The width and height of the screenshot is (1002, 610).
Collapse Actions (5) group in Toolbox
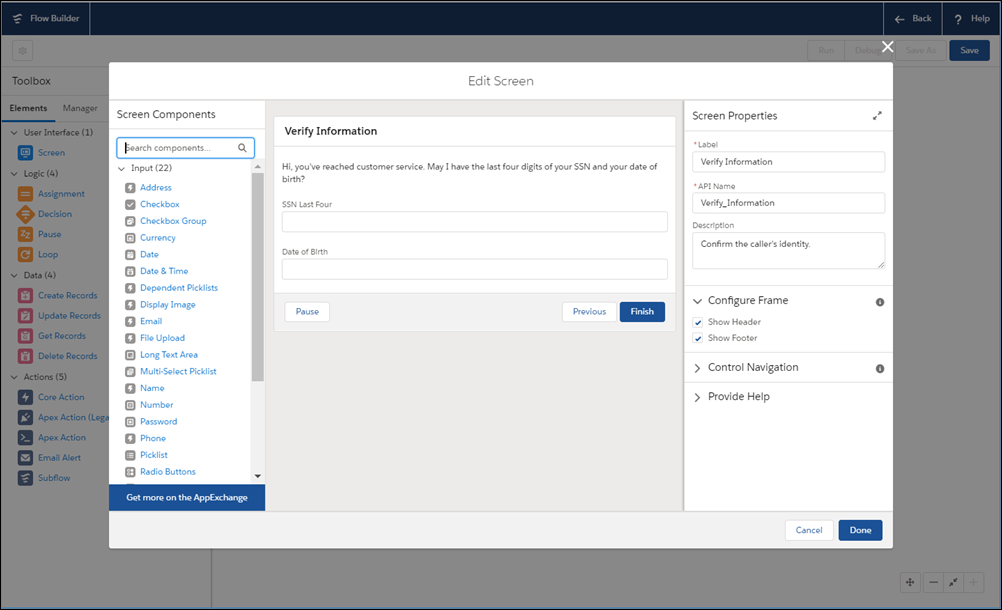(14, 377)
